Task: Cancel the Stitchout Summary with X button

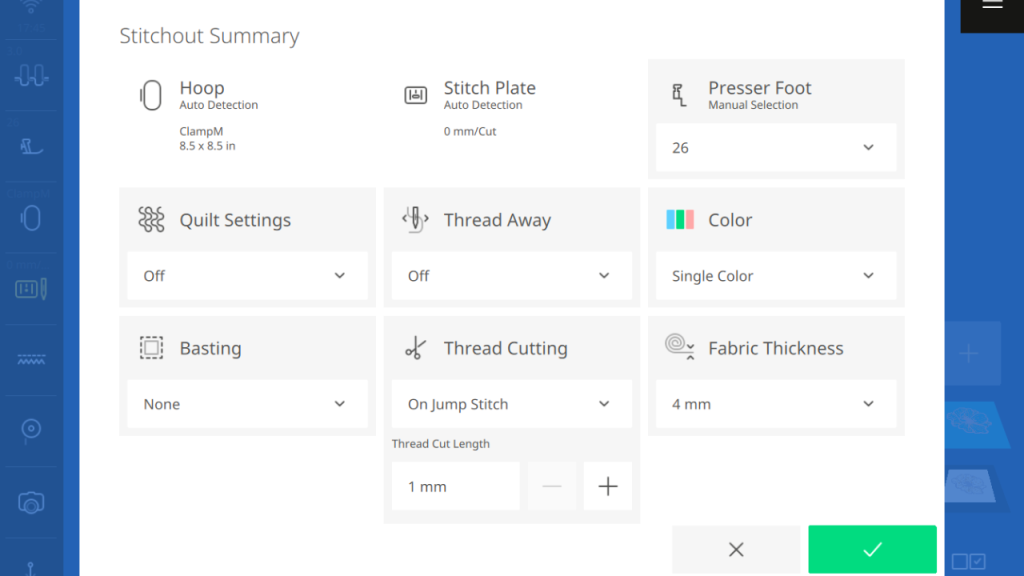Action: pos(736,549)
